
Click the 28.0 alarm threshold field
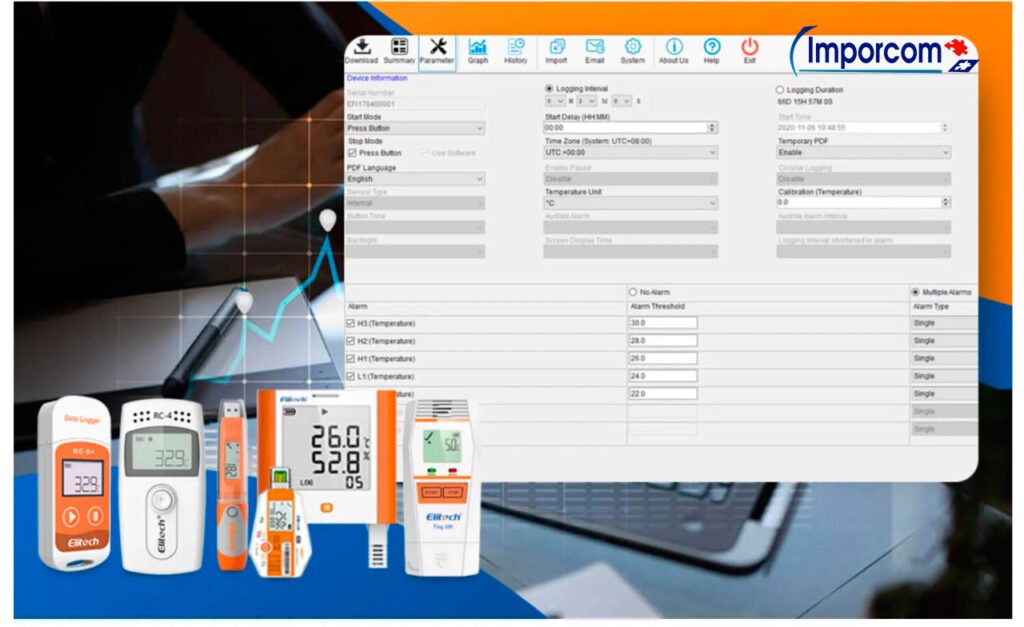(x=663, y=341)
